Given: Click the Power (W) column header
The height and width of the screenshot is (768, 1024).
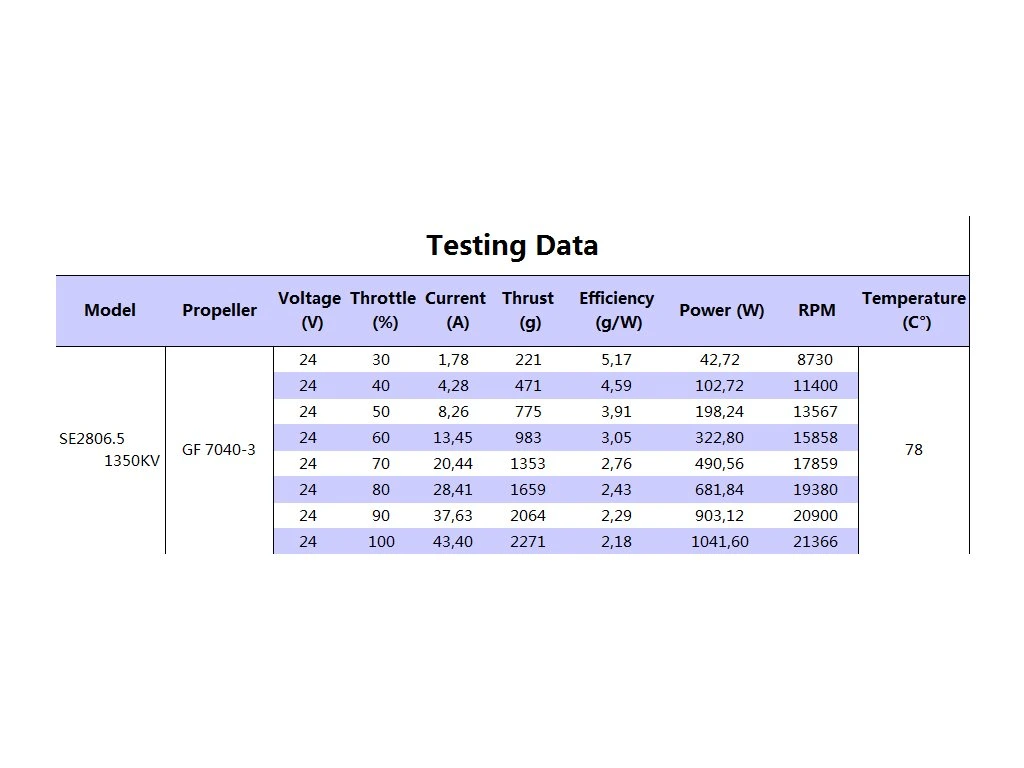Looking at the screenshot, I should pyautogui.click(x=722, y=310).
